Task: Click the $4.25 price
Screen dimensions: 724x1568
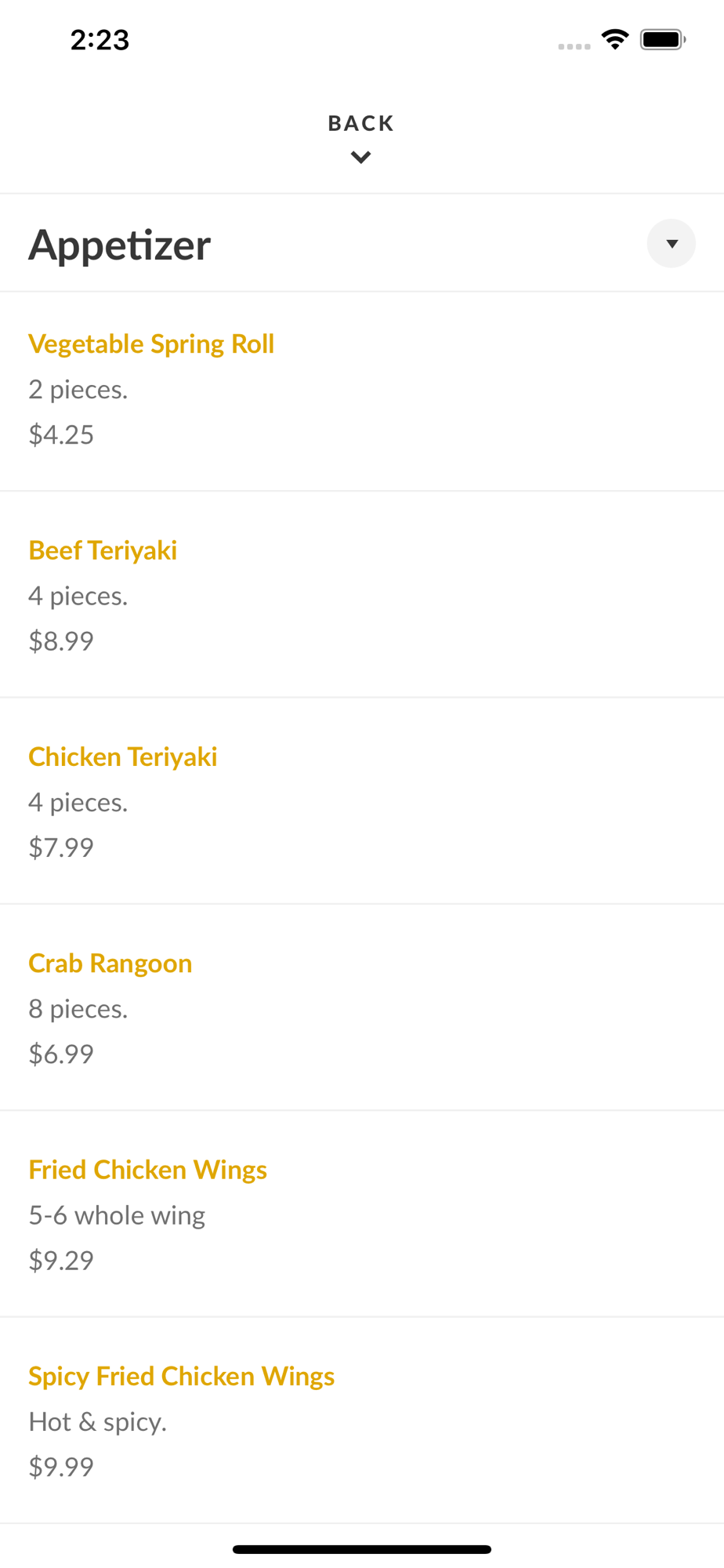Action: click(x=61, y=434)
